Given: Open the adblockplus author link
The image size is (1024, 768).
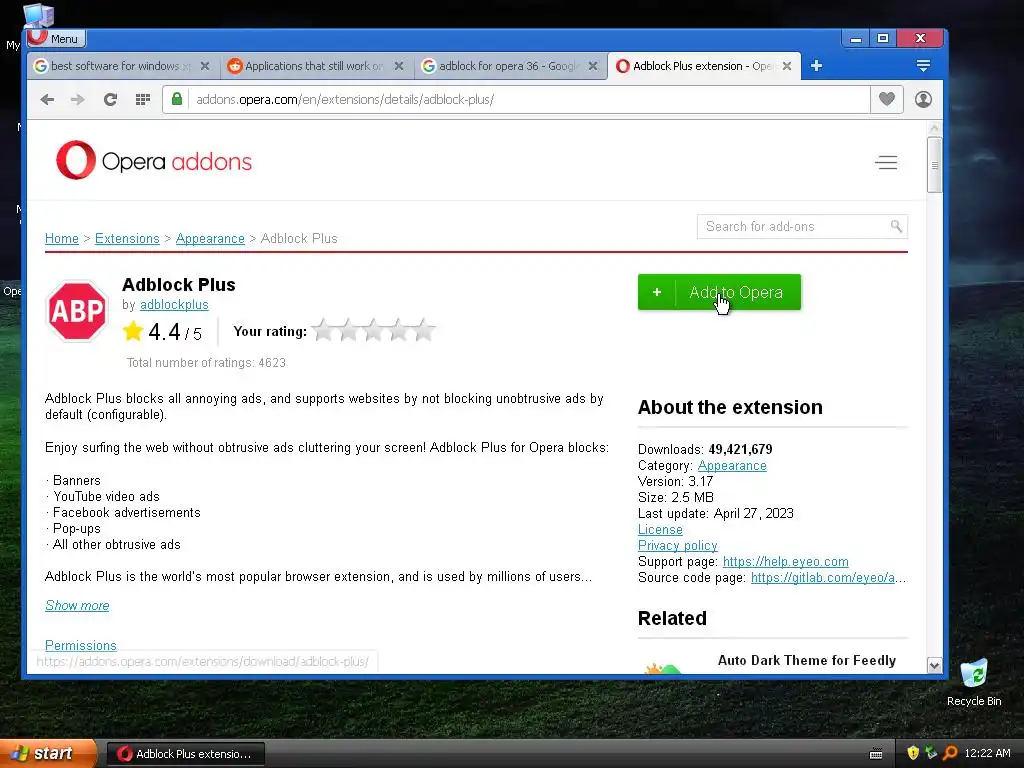Looking at the screenshot, I should click(x=174, y=305).
